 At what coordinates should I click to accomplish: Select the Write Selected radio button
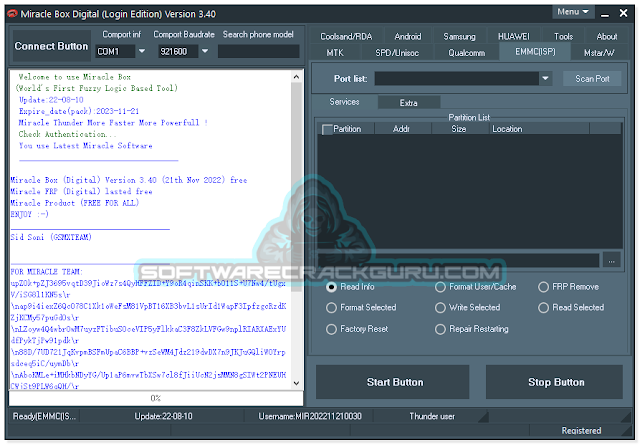[467, 307]
